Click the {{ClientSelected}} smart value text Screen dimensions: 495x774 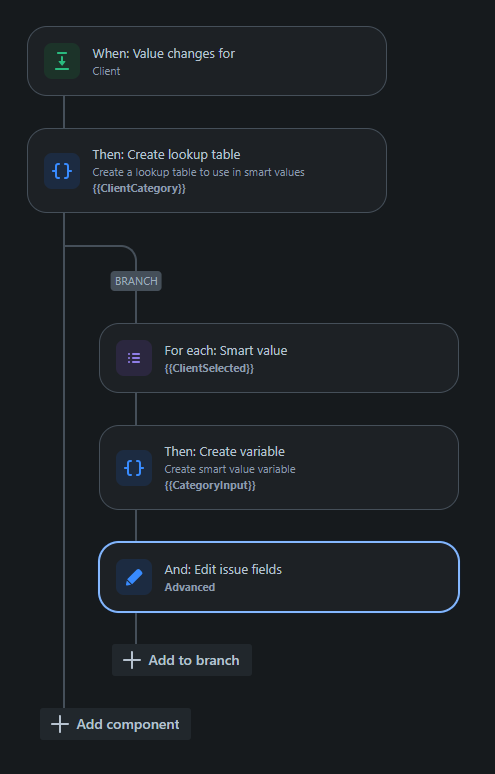209,368
